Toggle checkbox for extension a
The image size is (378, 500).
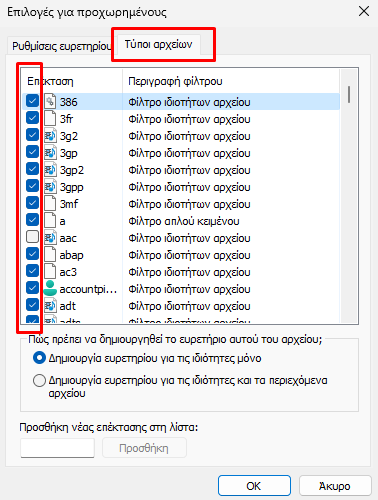coord(32,220)
